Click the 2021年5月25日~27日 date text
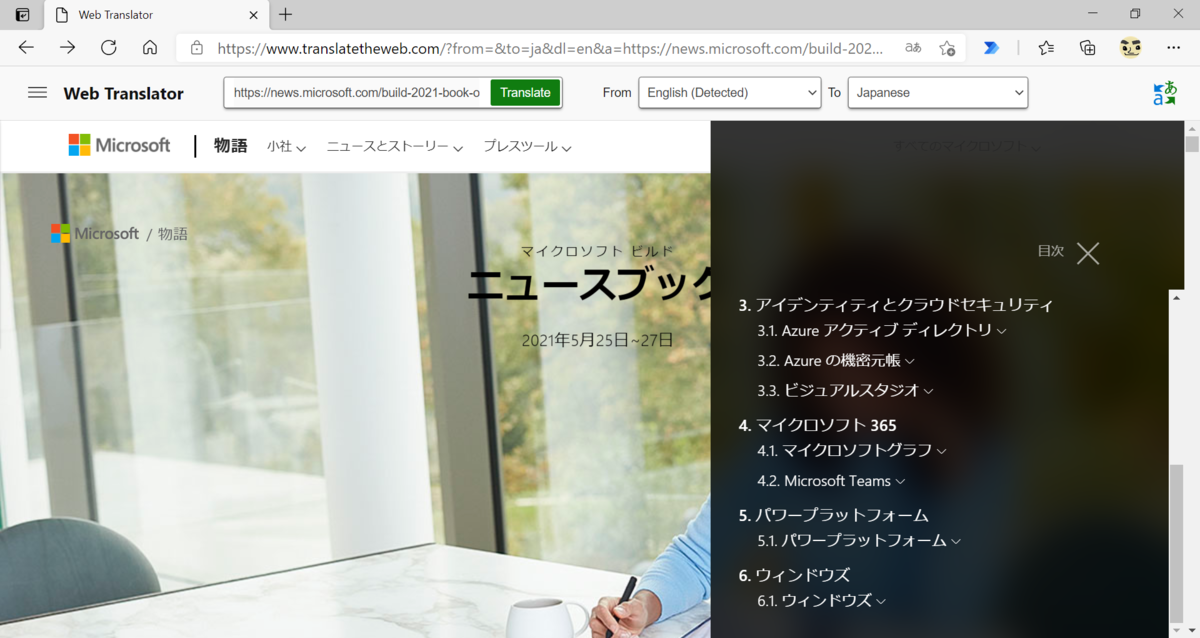The width and height of the screenshot is (1200, 638). click(x=597, y=340)
